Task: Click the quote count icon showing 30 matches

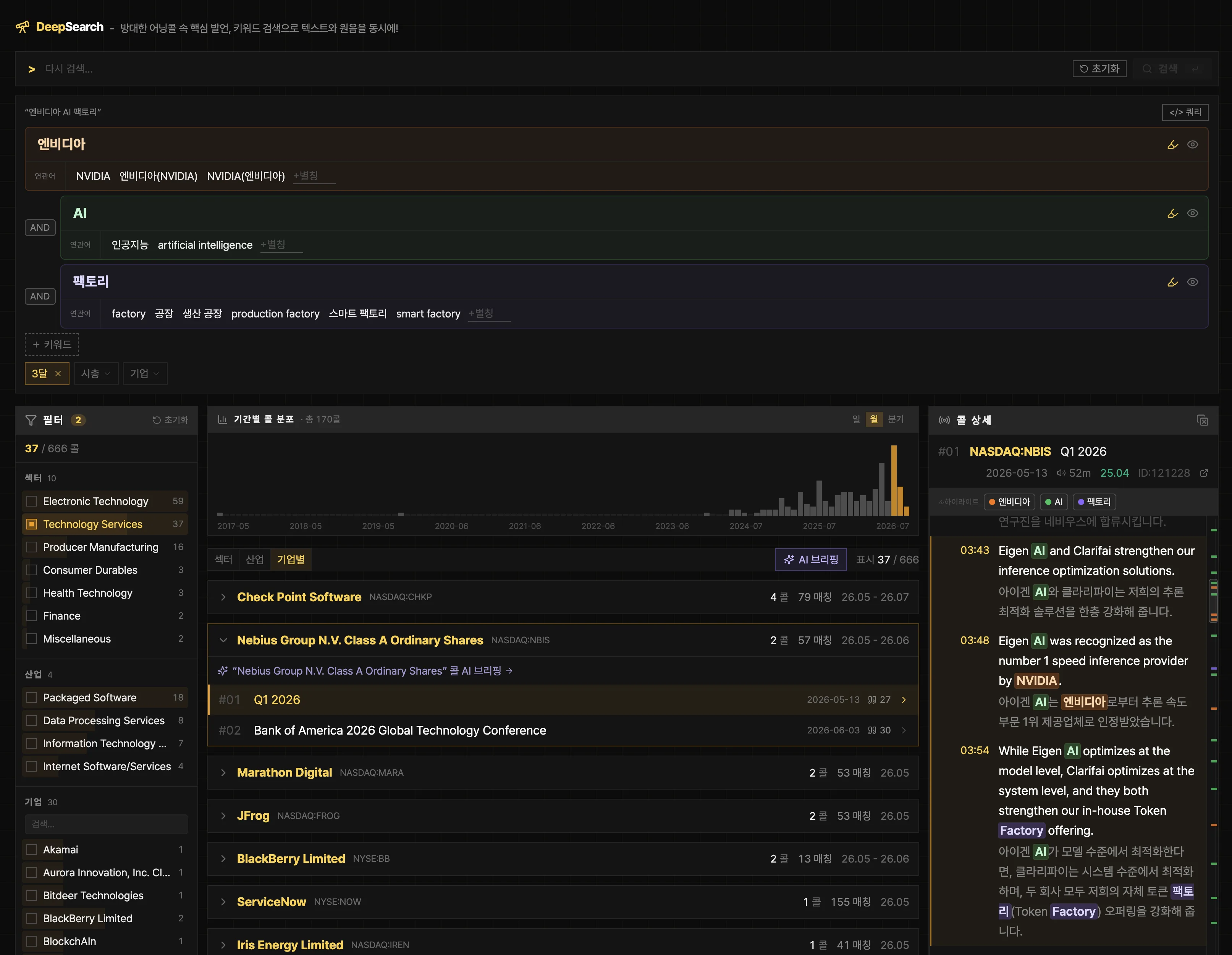Action: pyautogui.click(x=872, y=730)
